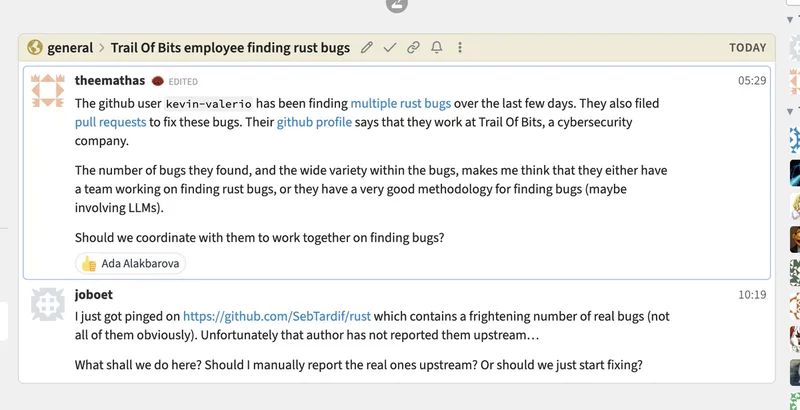The height and width of the screenshot is (410, 800).
Task: Click the 05:29 message timestamp
Action: [x=752, y=81]
